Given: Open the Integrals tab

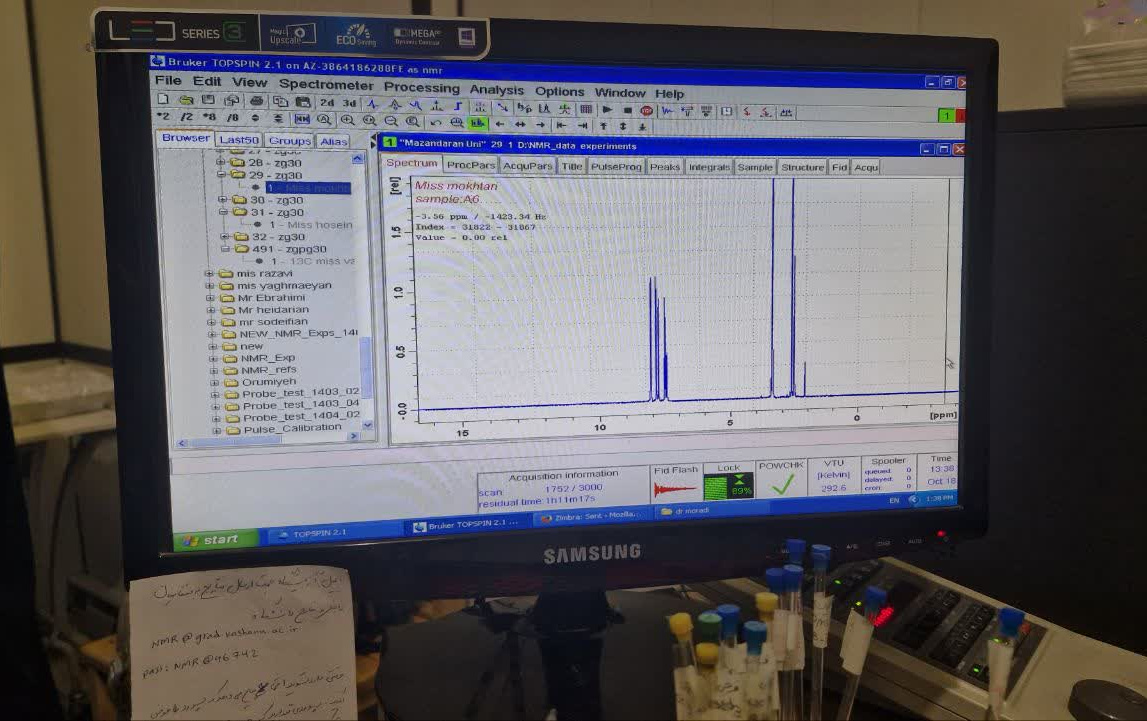Looking at the screenshot, I should [x=709, y=167].
